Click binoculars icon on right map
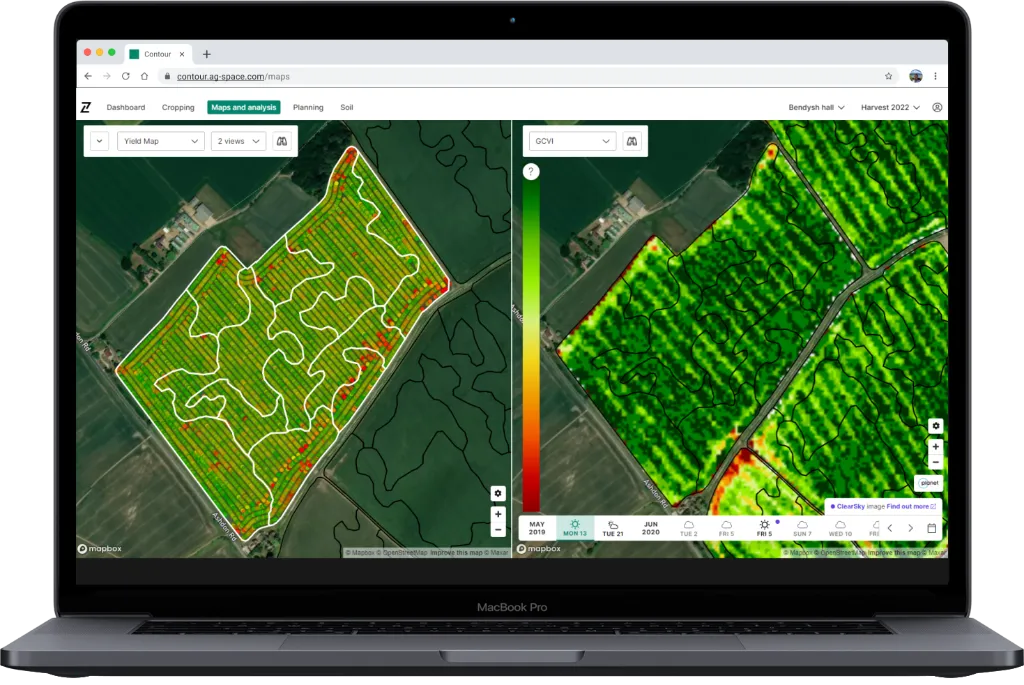This screenshot has width=1024, height=685. point(632,141)
